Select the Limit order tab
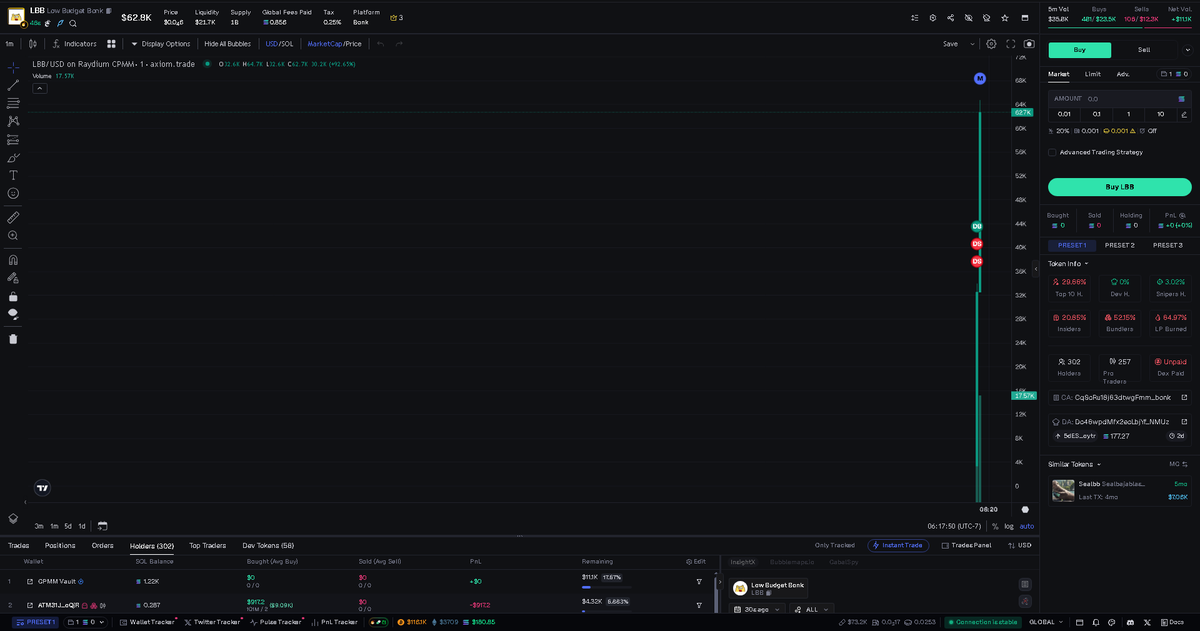Image resolution: width=1200 pixels, height=631 pixels. [x=1093, y=74]
